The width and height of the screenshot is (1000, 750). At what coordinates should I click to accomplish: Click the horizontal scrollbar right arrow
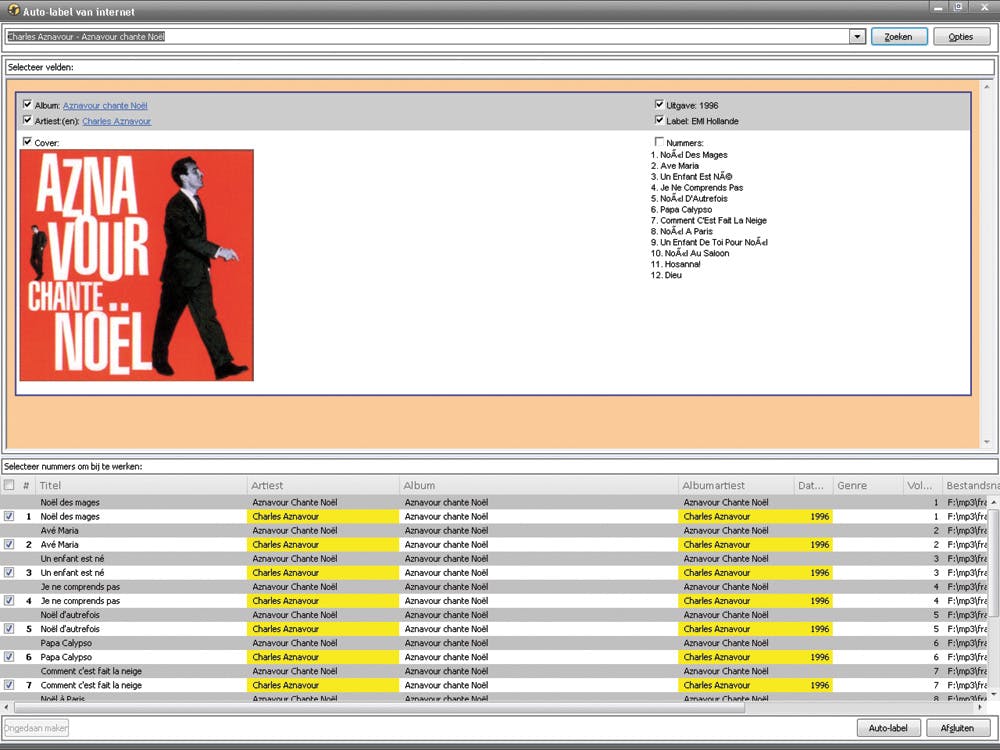(x=981, y=707)
